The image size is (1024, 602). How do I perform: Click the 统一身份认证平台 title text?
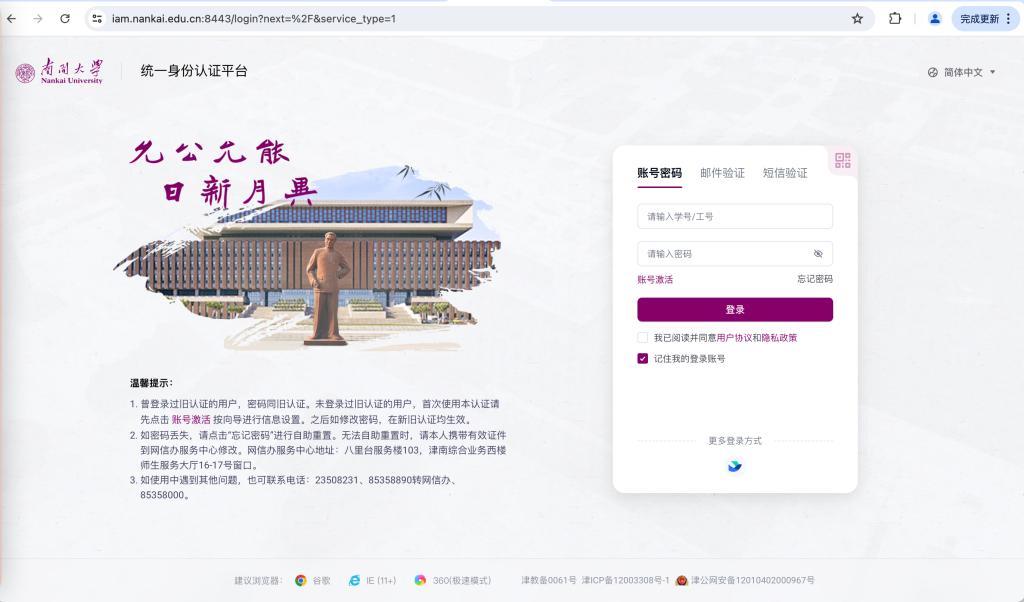tap(194, 71)
